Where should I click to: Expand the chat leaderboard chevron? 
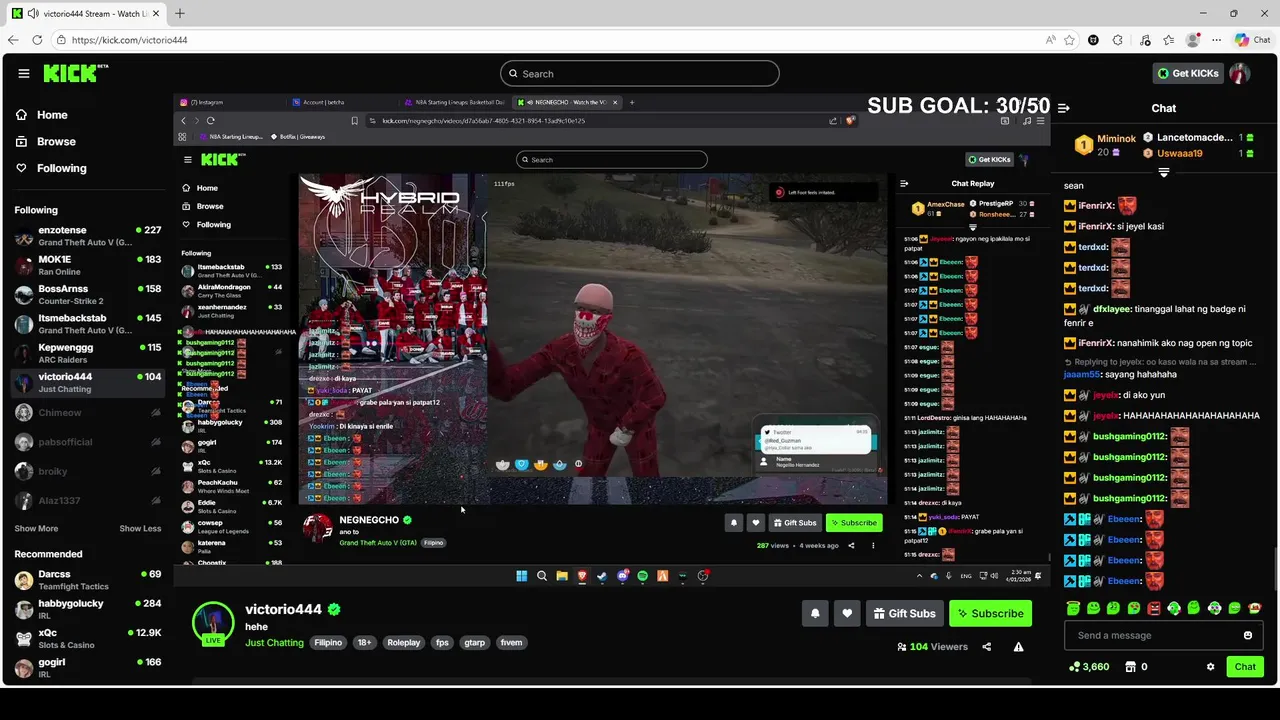click(x=1163, y=173)
